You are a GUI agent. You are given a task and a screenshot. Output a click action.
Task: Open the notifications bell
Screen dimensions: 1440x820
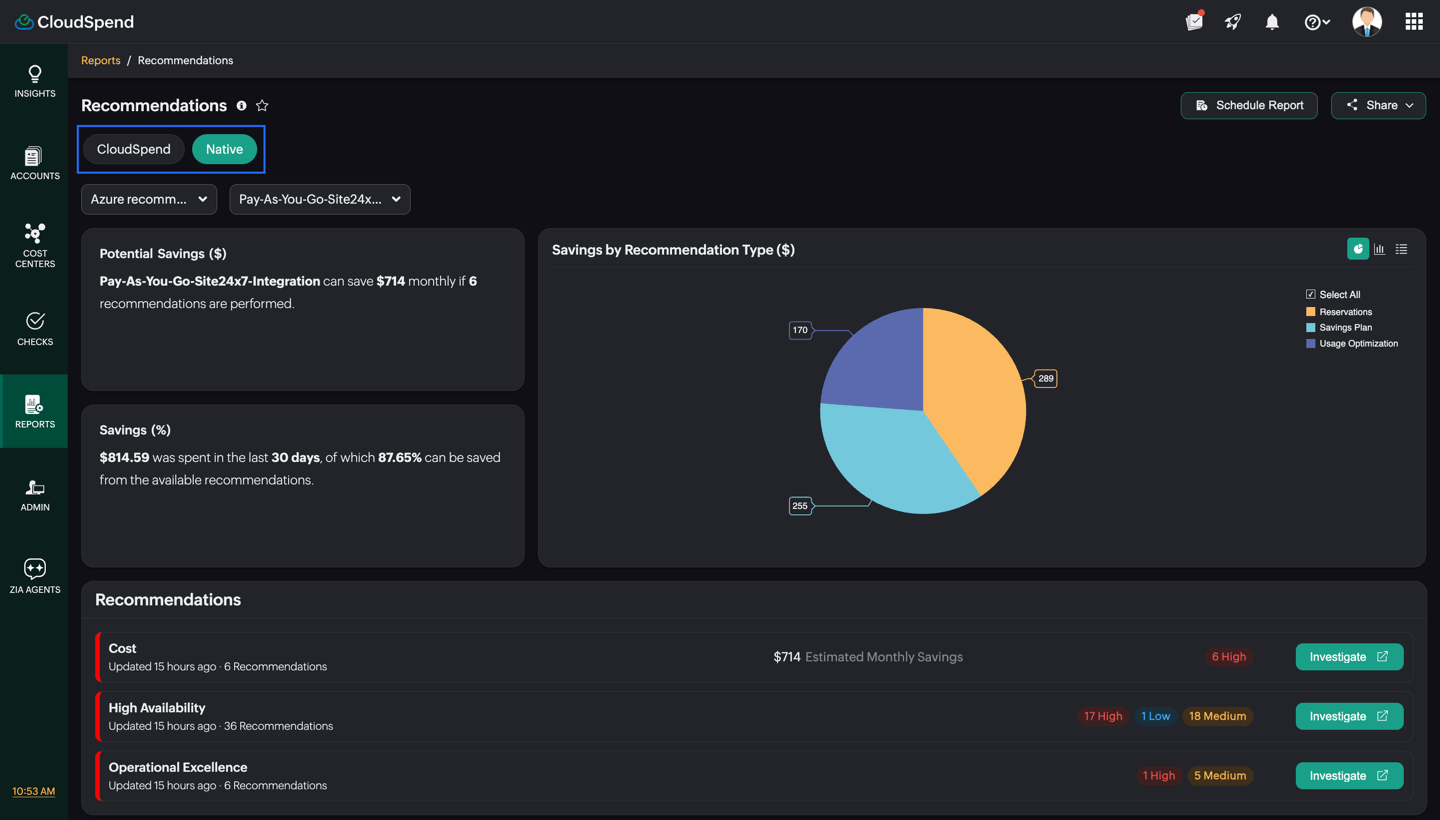tap(1272, 22)
